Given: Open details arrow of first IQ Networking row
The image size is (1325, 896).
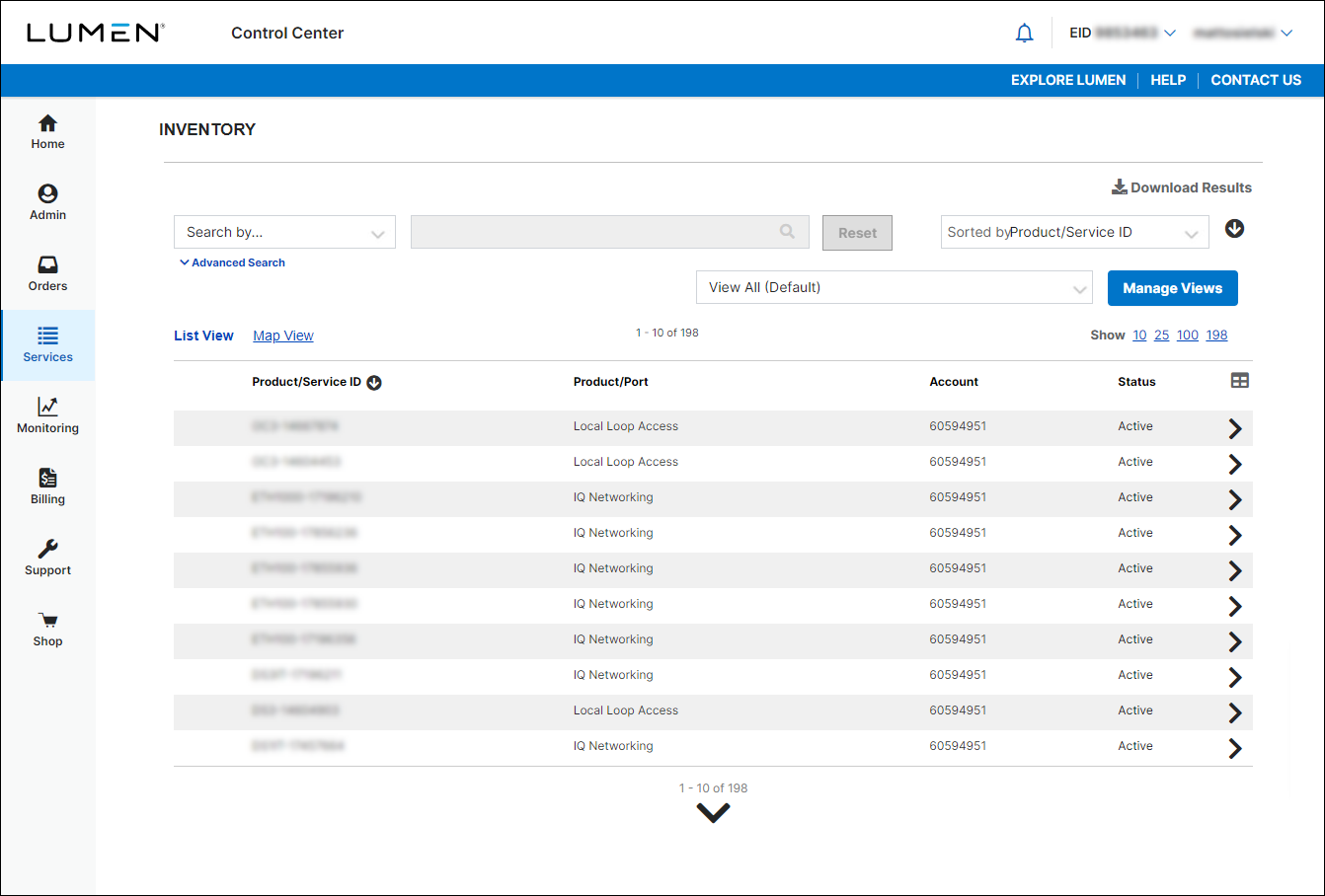Looking at the screenshot, I should (1234, 499).
